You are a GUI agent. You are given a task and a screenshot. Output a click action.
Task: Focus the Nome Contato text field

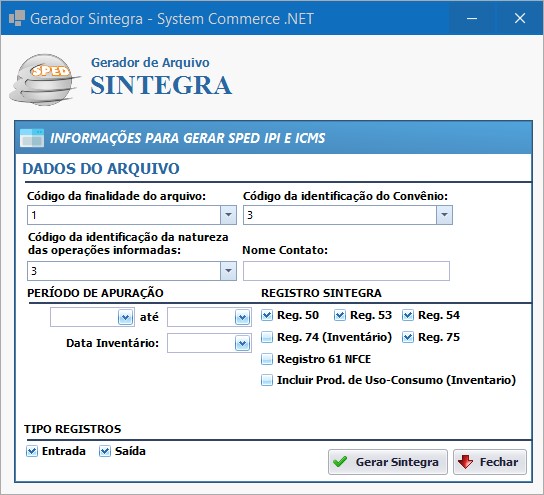click(346, 271)
